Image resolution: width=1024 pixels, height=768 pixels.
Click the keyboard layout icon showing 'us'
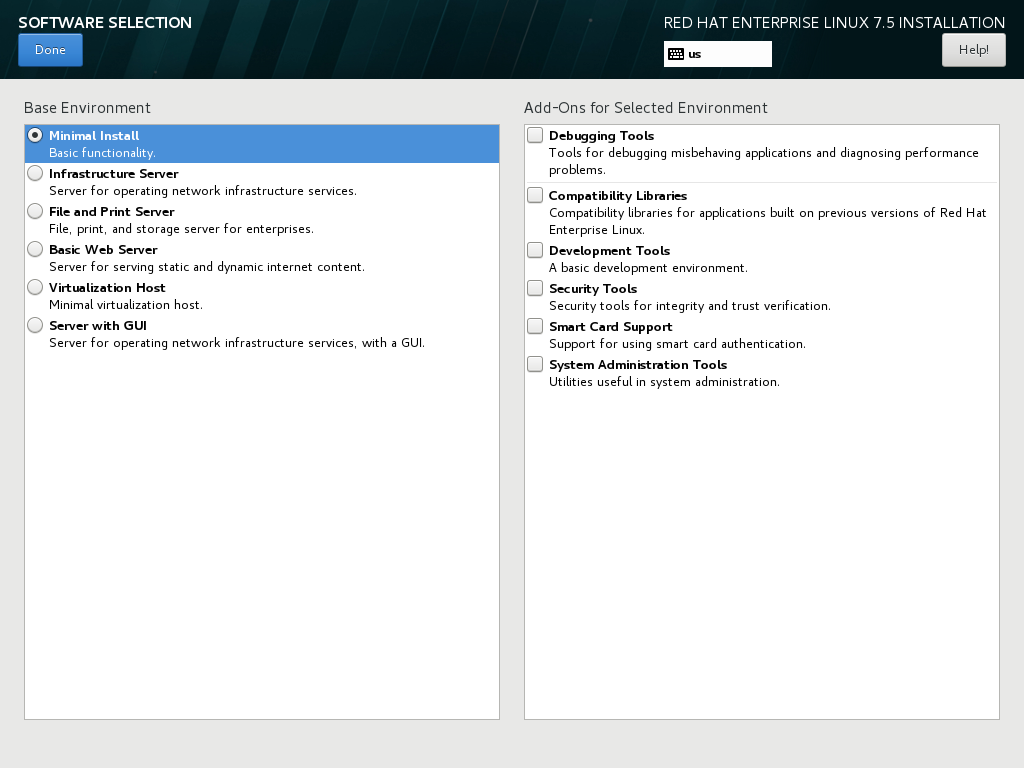[679, 53]
